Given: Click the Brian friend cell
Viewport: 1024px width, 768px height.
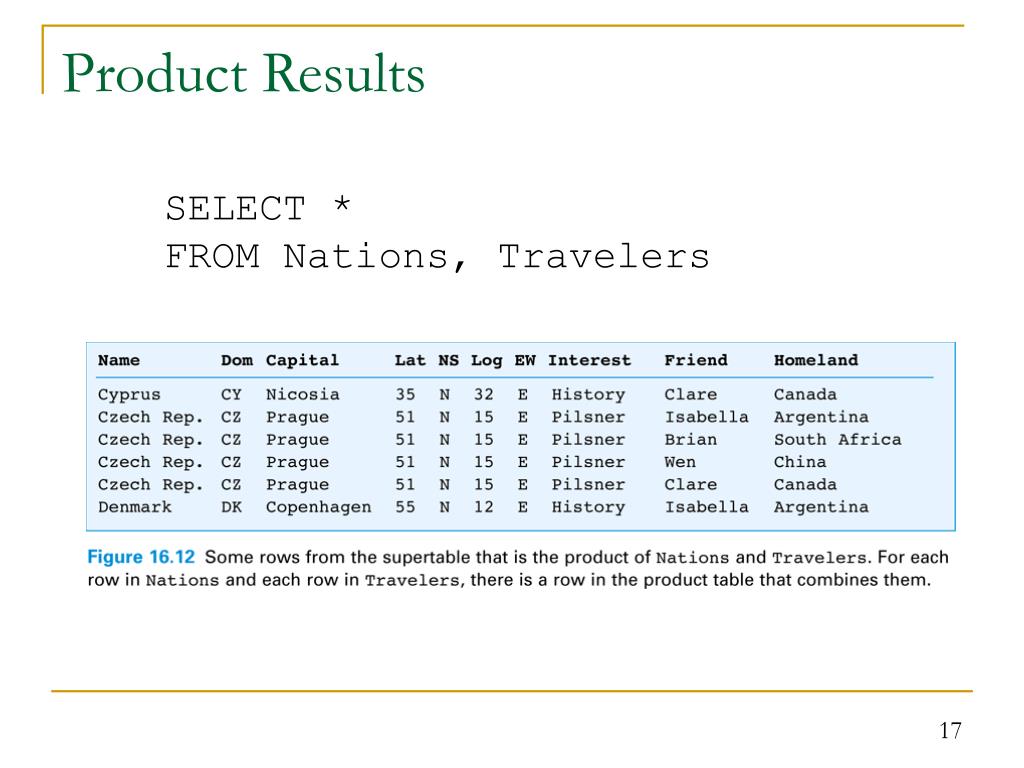Looking at the screenshot, I should [690, 440].
